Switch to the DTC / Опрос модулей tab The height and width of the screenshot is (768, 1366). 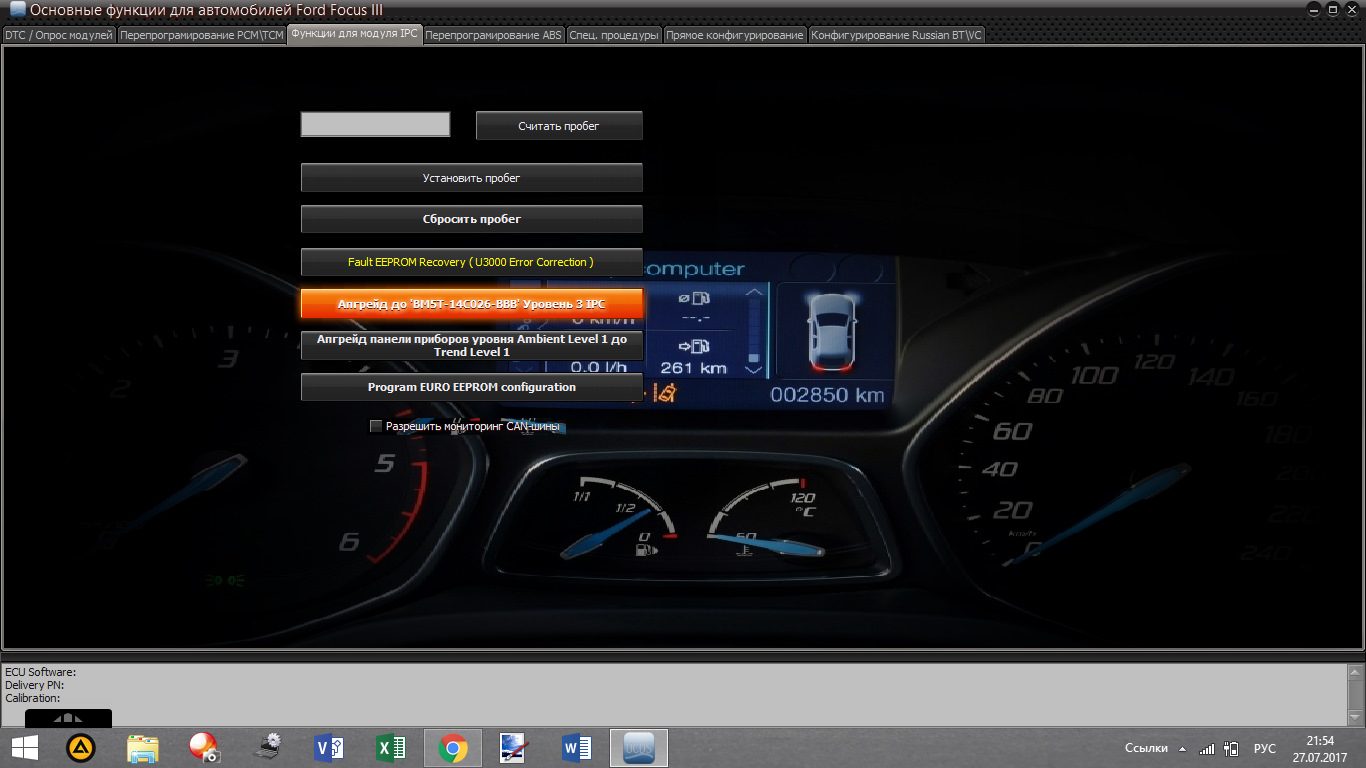point(59,35)
